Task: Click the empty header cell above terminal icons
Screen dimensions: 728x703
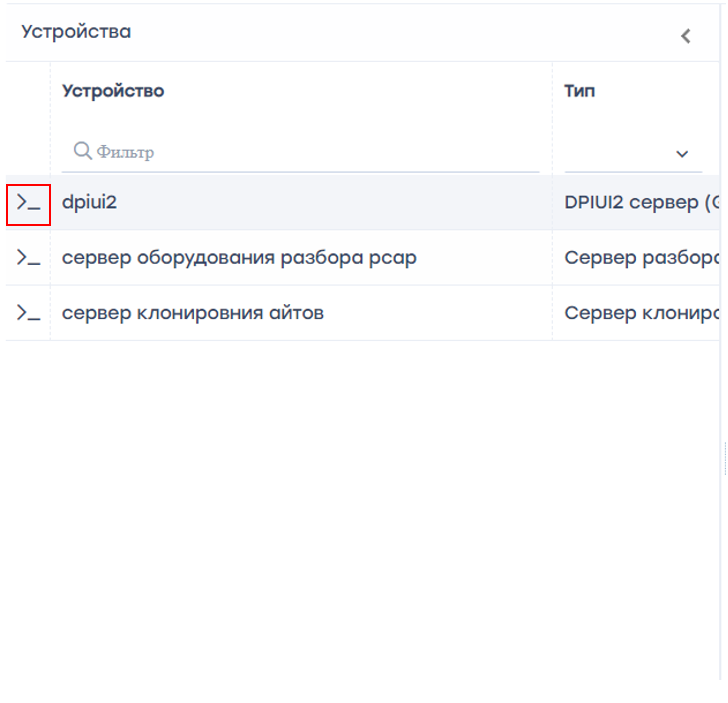Action: 28,91
